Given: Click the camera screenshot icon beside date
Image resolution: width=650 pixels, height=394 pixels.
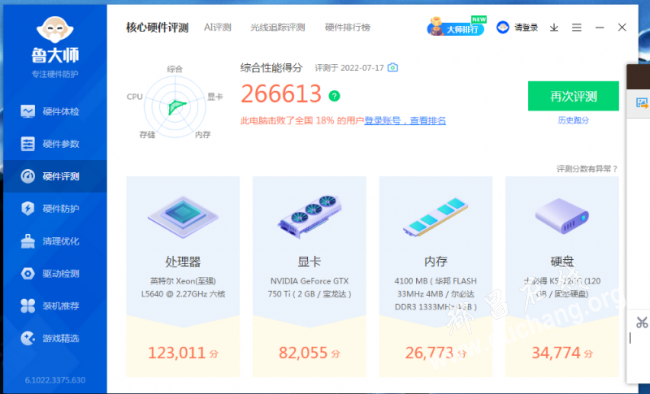Looking at the screenshot, I should (x=393, y=67).
